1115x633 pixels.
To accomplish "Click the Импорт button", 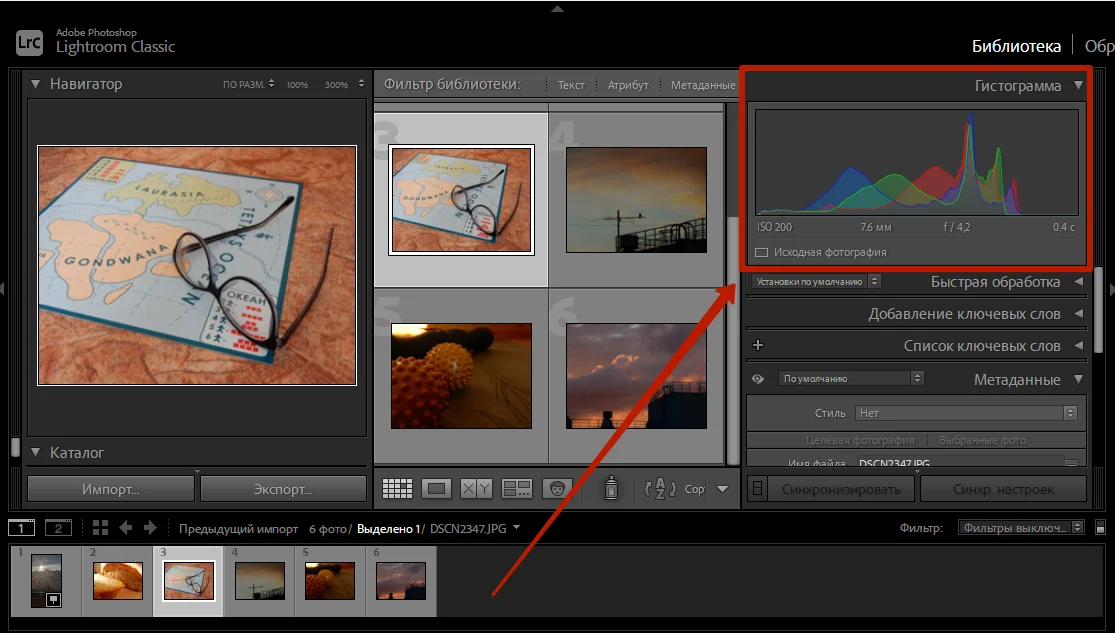I will (x=111, y=489).
